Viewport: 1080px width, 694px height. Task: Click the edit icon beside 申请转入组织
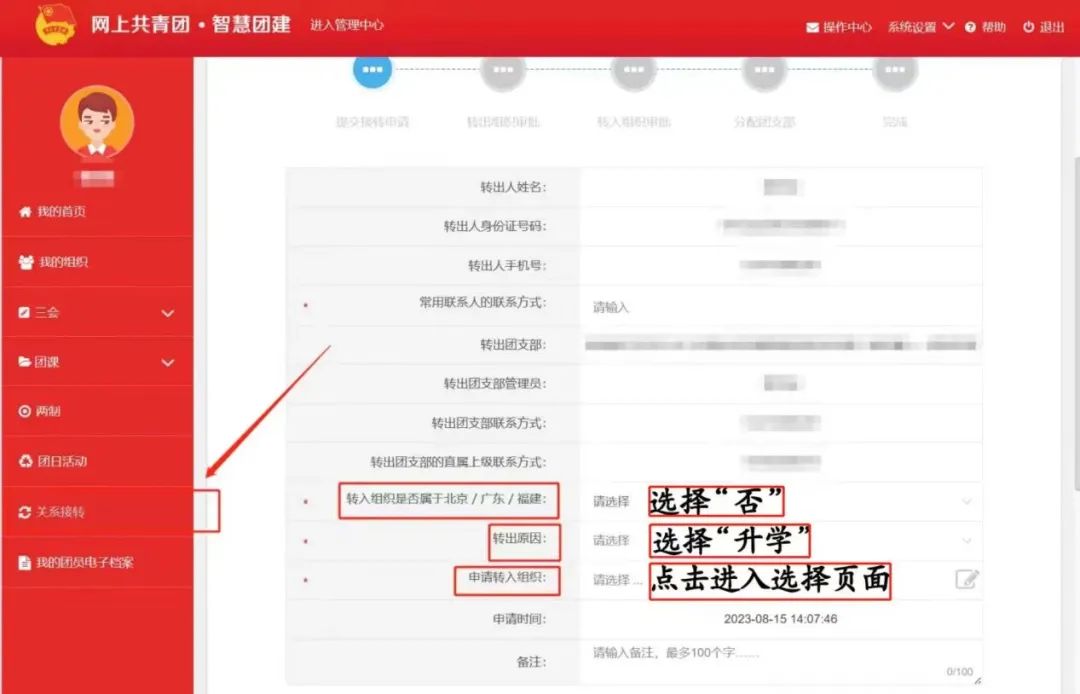pos(966,579)
